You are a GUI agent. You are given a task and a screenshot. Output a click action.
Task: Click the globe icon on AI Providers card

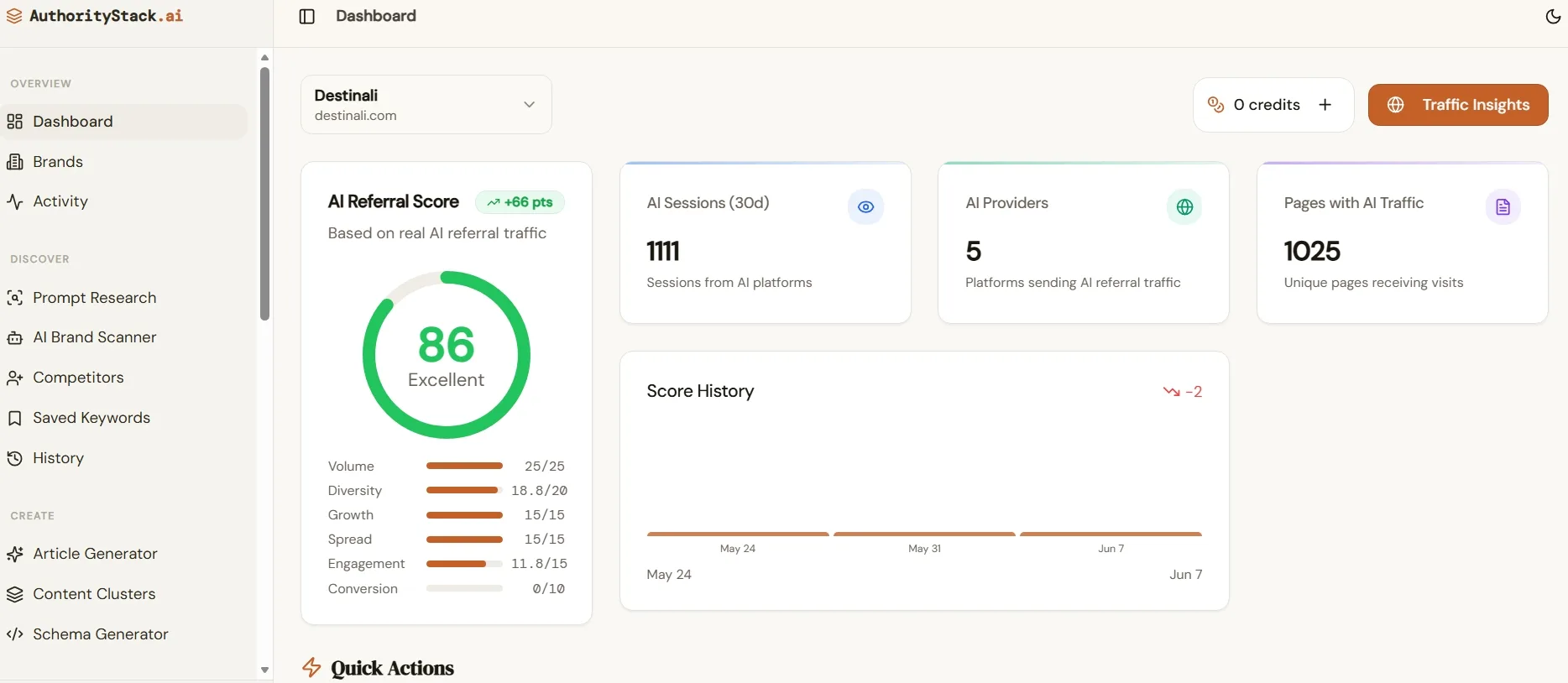coord(1184,206)
